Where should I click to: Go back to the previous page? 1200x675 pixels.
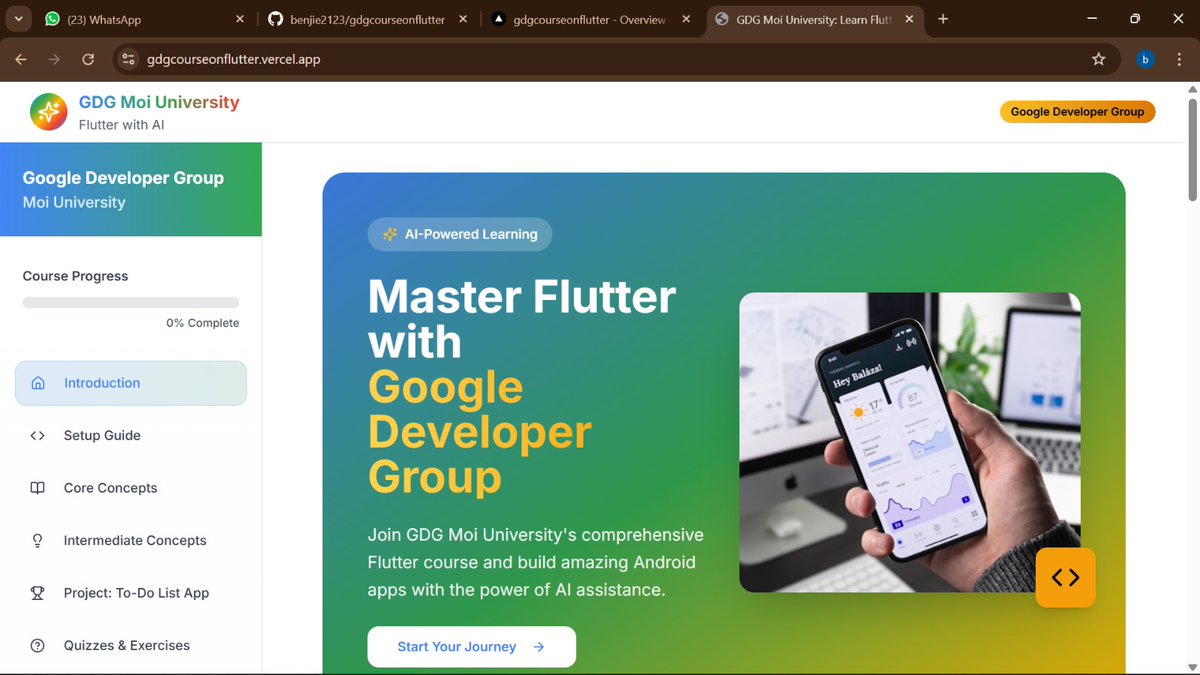coord(21,59)
